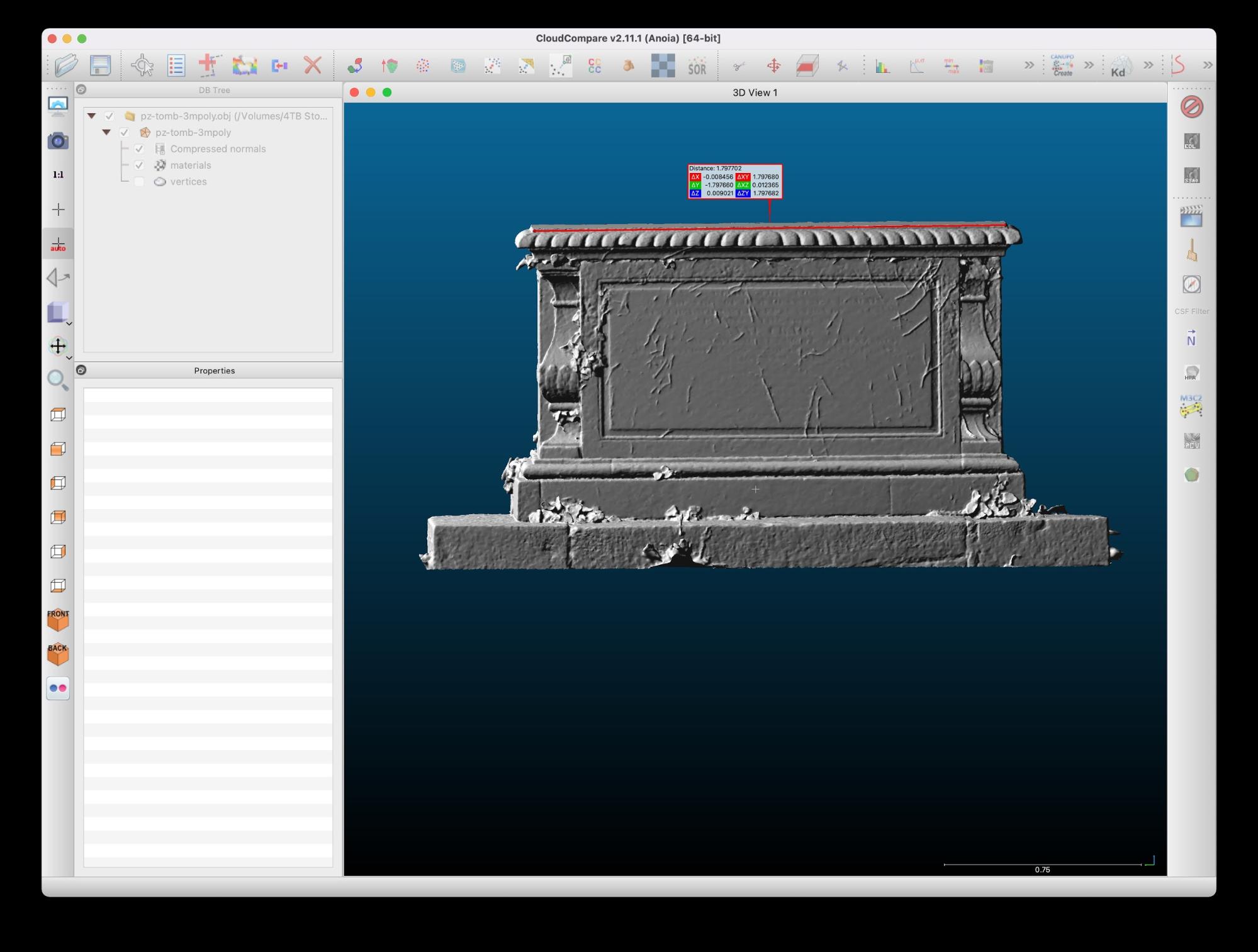This screenshot has width=1258, height=952.
Task: Click the Delete red X icon
Action: [313, 65]
